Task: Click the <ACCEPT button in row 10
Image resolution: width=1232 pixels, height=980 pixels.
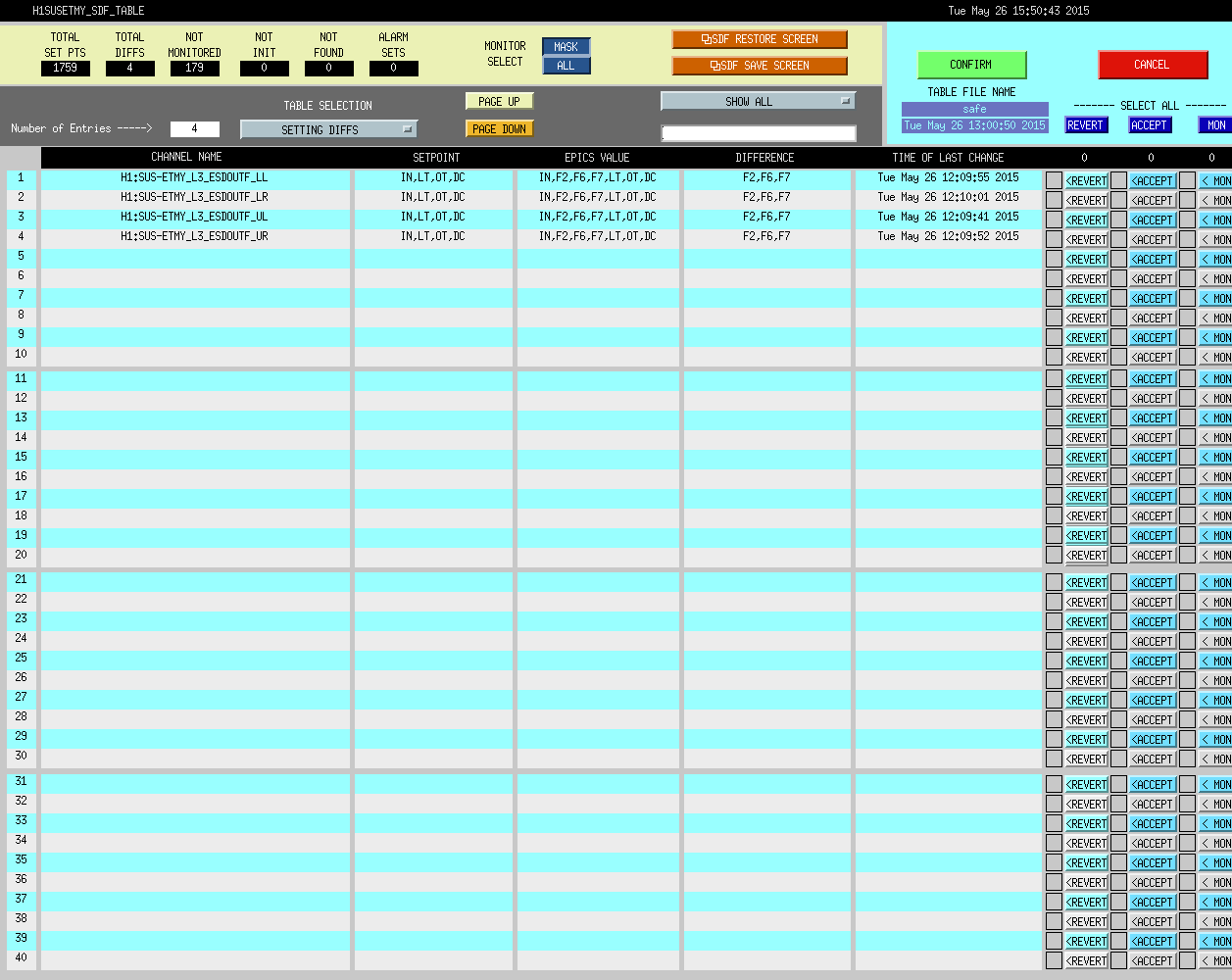Action: 1153,358
